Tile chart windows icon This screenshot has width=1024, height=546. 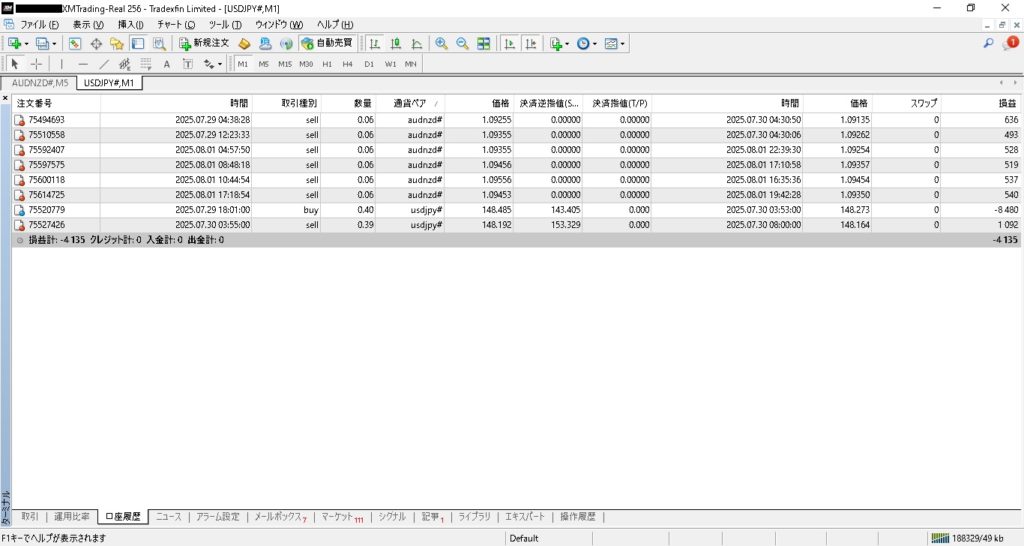click(x=484, y=44)
